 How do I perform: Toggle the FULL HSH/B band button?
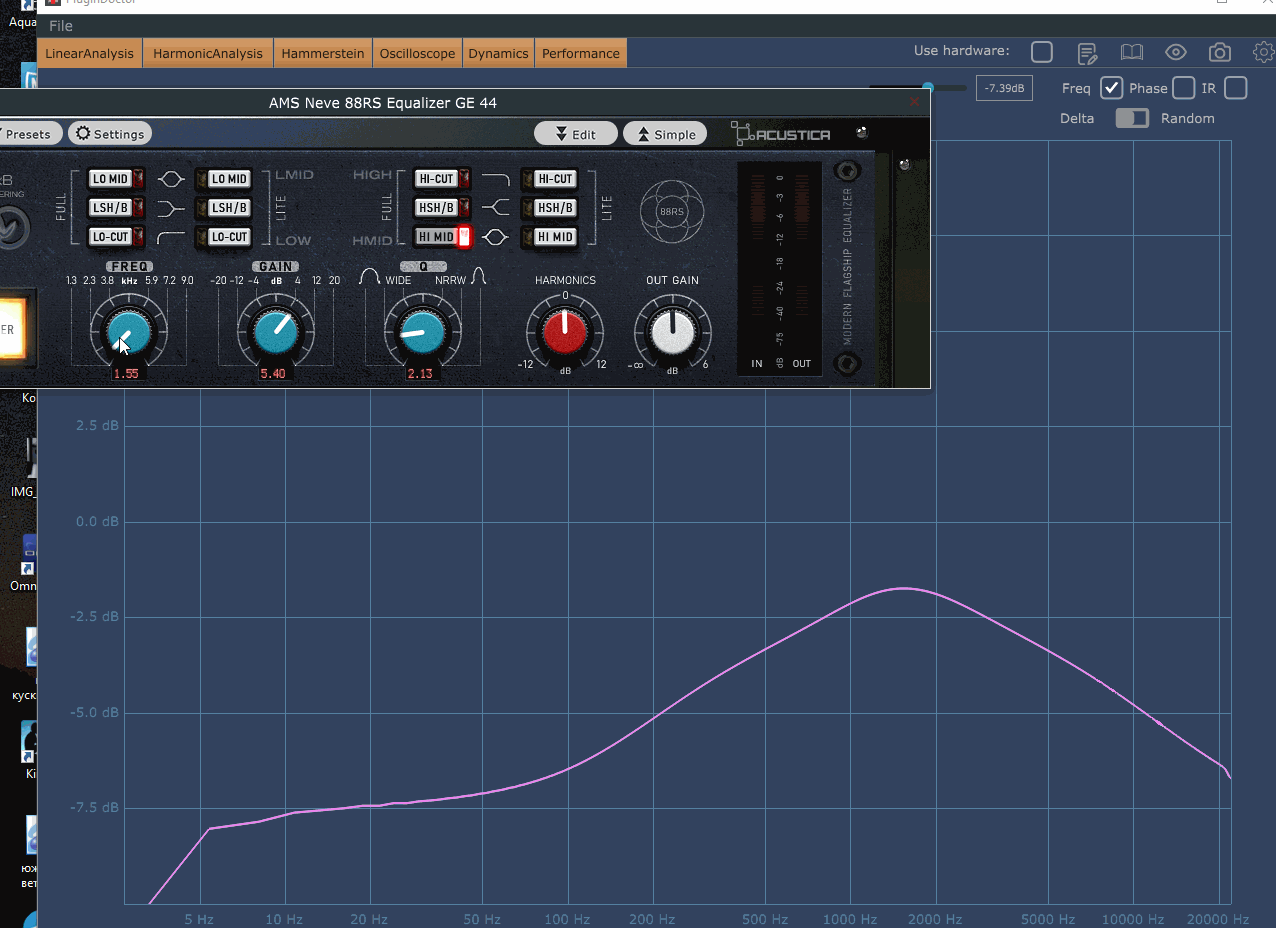(442, 208)
